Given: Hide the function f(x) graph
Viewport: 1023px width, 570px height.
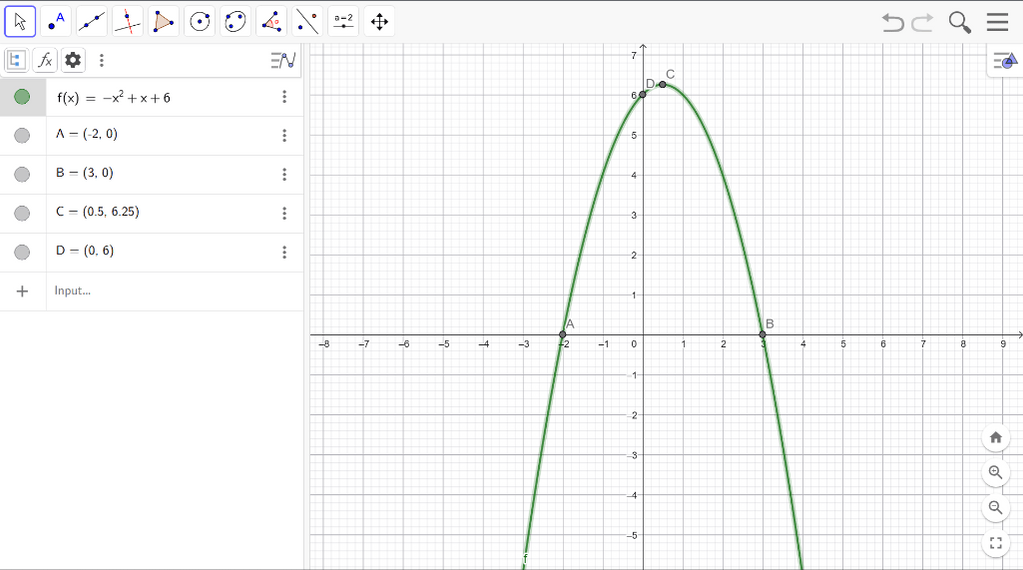Looking at the screenshot, I should (22, 97).
